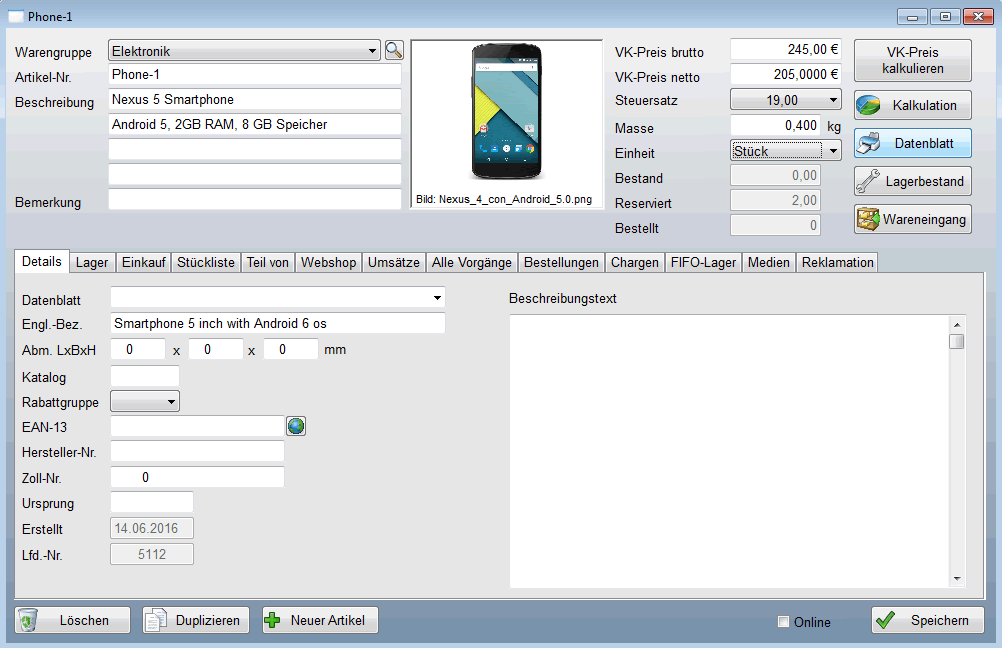
Task: Click the VK-Preis netto field
Action: pyautogui.click(x=785, y=74)
